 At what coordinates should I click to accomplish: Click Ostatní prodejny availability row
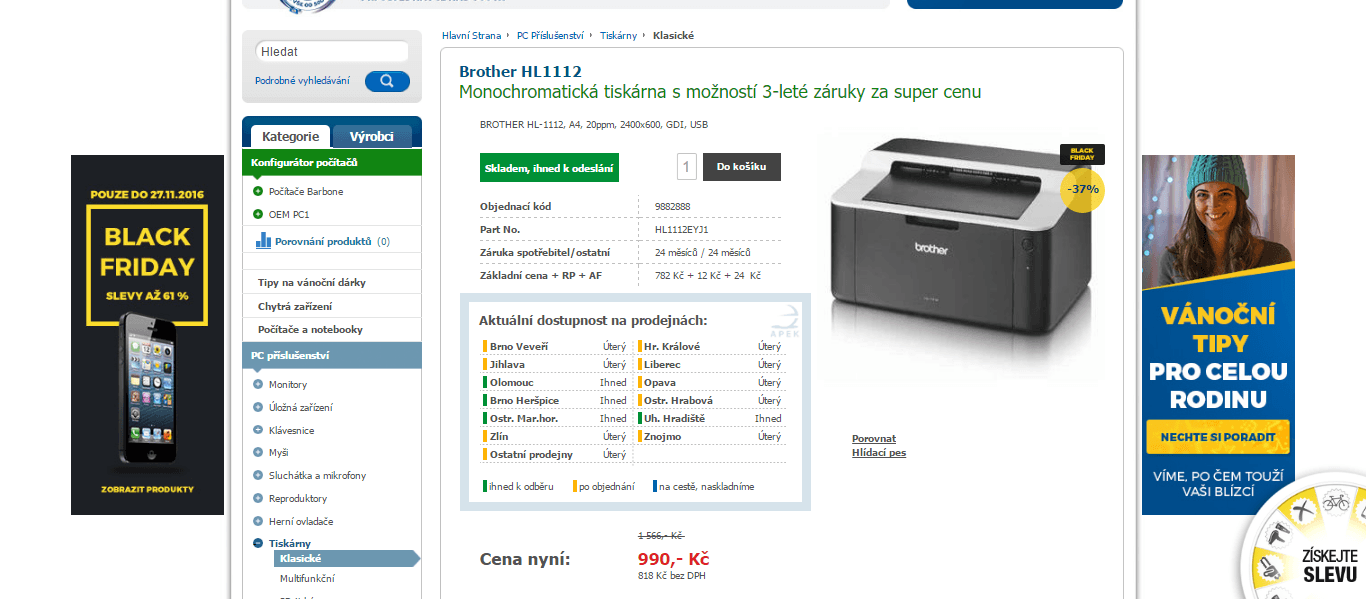[555, 454]
